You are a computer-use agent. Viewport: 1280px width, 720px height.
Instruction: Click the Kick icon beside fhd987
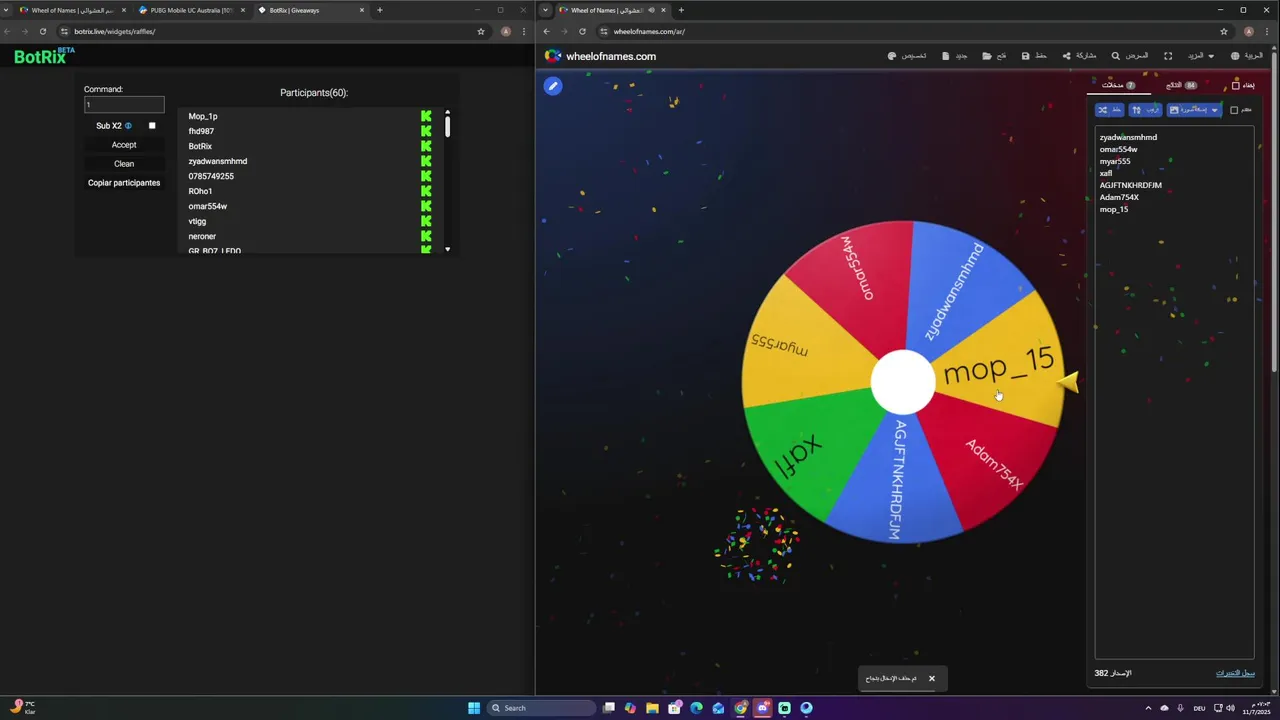(x=426, y=131)
